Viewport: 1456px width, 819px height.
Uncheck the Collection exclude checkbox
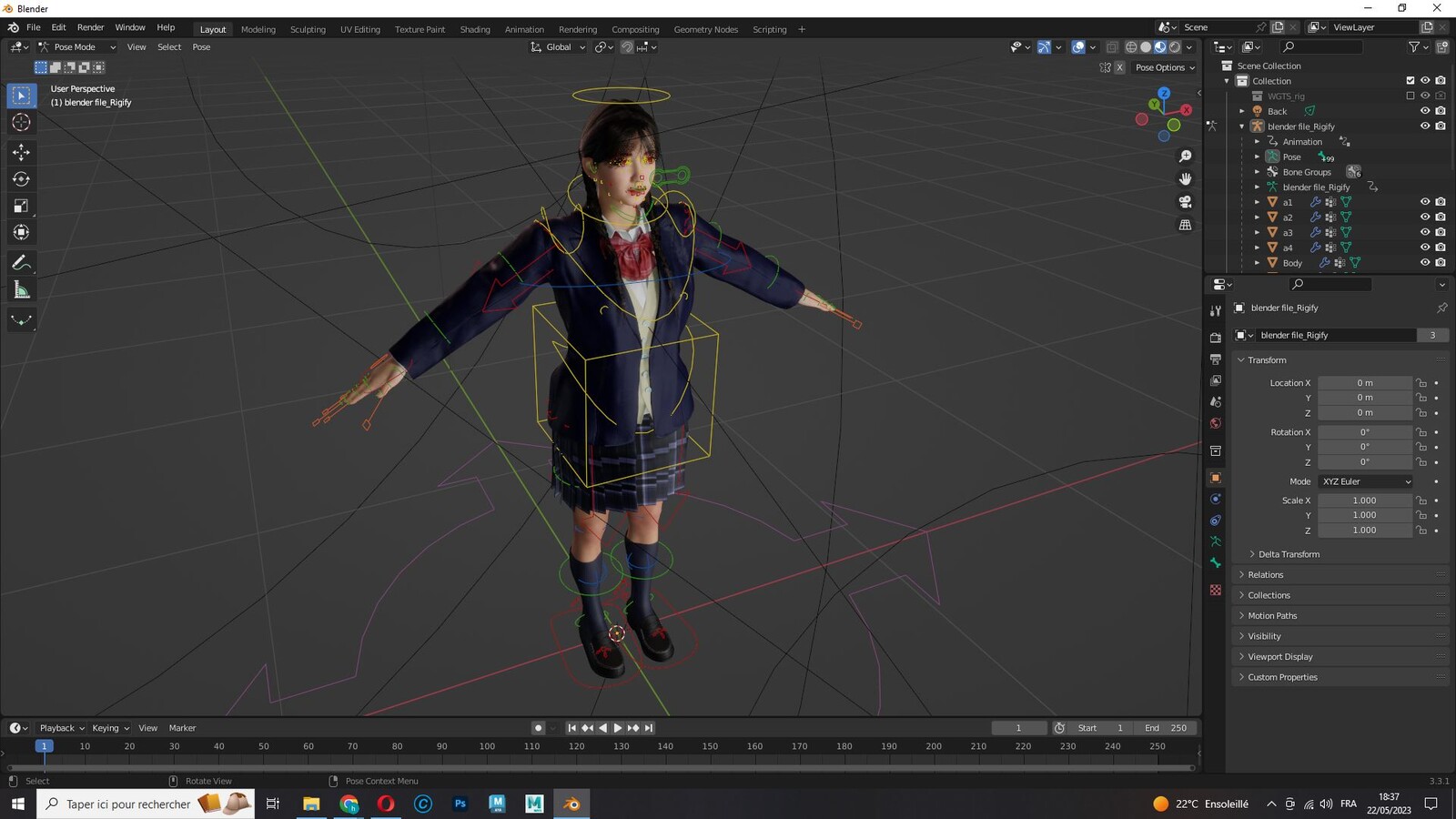pyautogui.click(x=1410, y=81)
